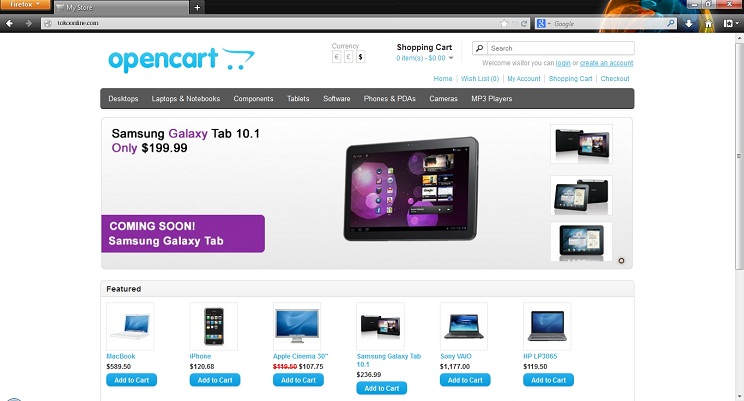Open the Sony VAIO product link

click(x=456, y=356)
